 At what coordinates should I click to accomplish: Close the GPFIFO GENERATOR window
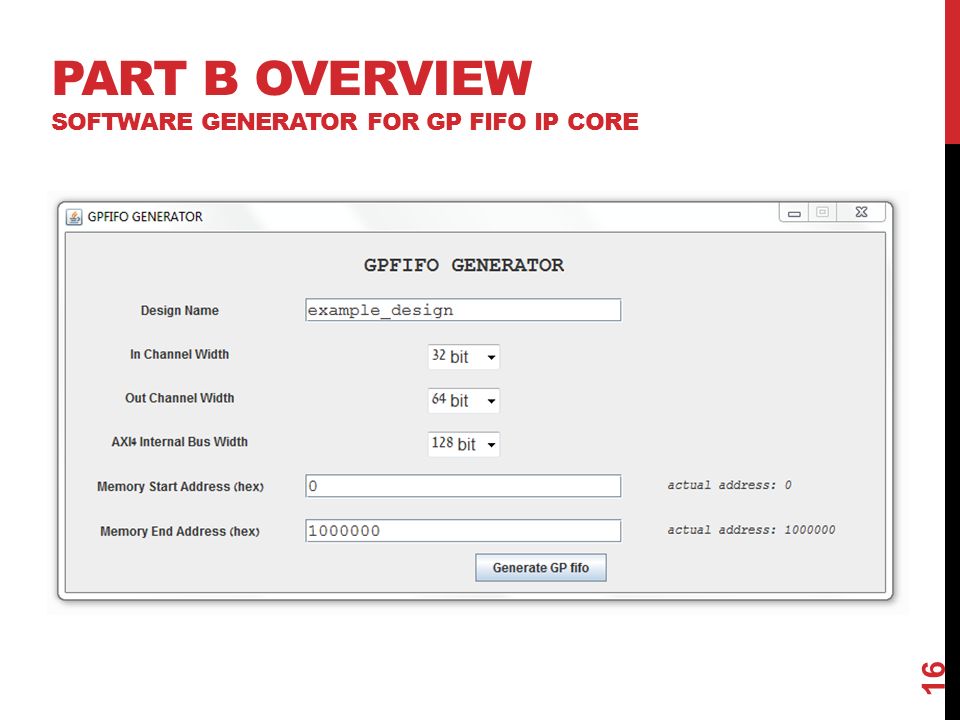click(861, 212)
